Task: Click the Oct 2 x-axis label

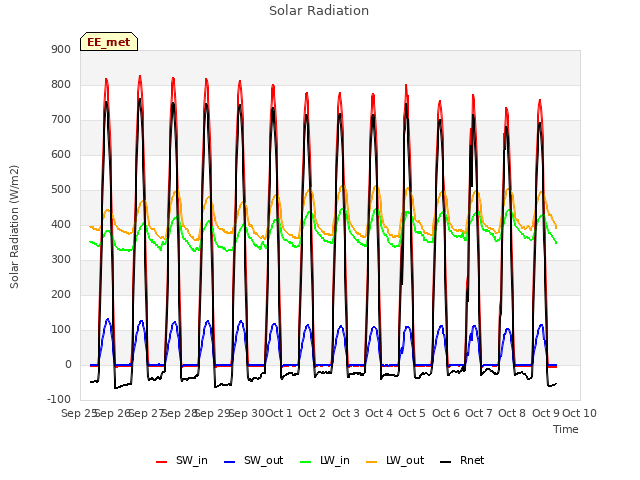Action: click(312, 413)
